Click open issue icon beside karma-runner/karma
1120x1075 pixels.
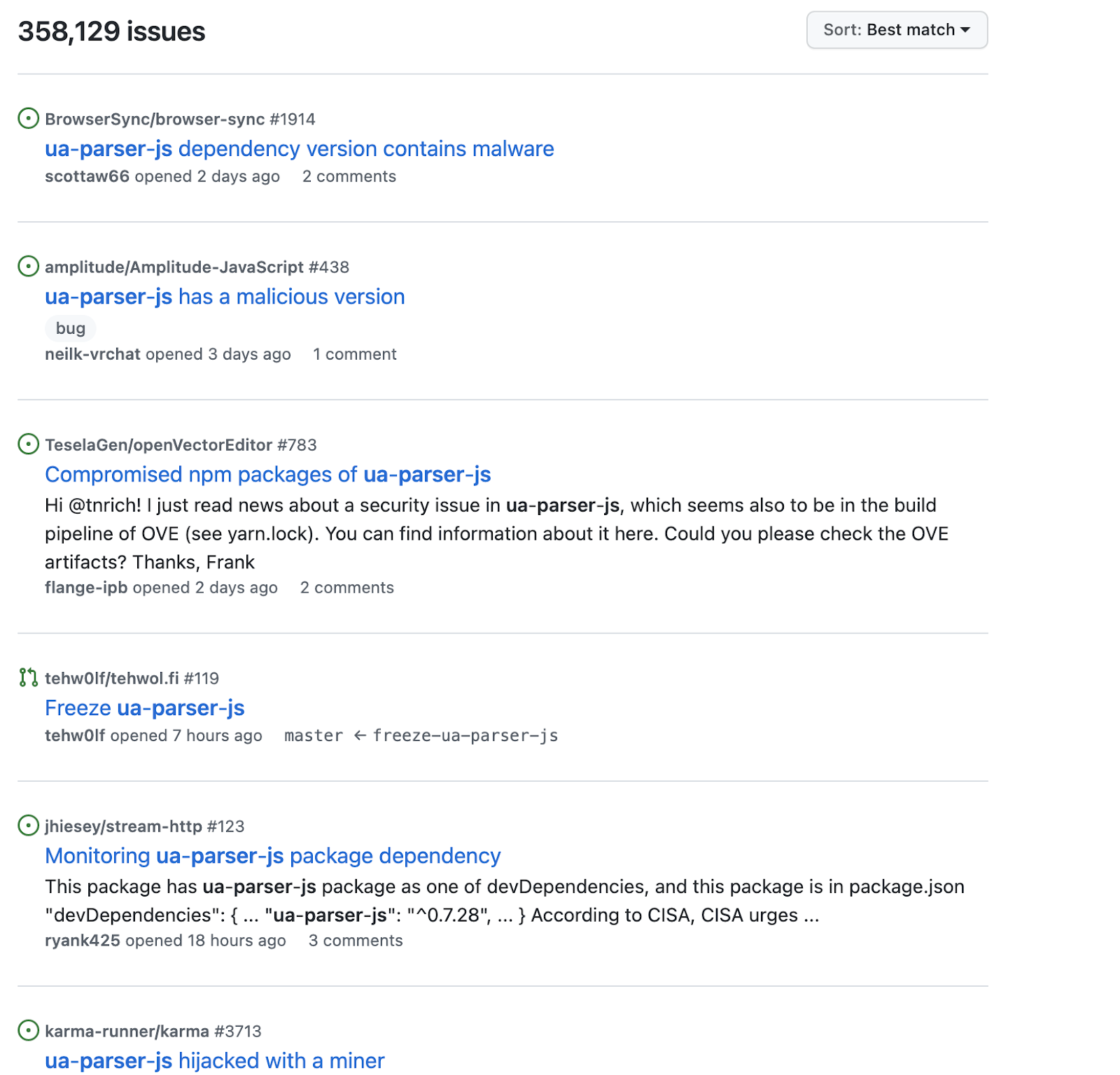[28, 1030]
